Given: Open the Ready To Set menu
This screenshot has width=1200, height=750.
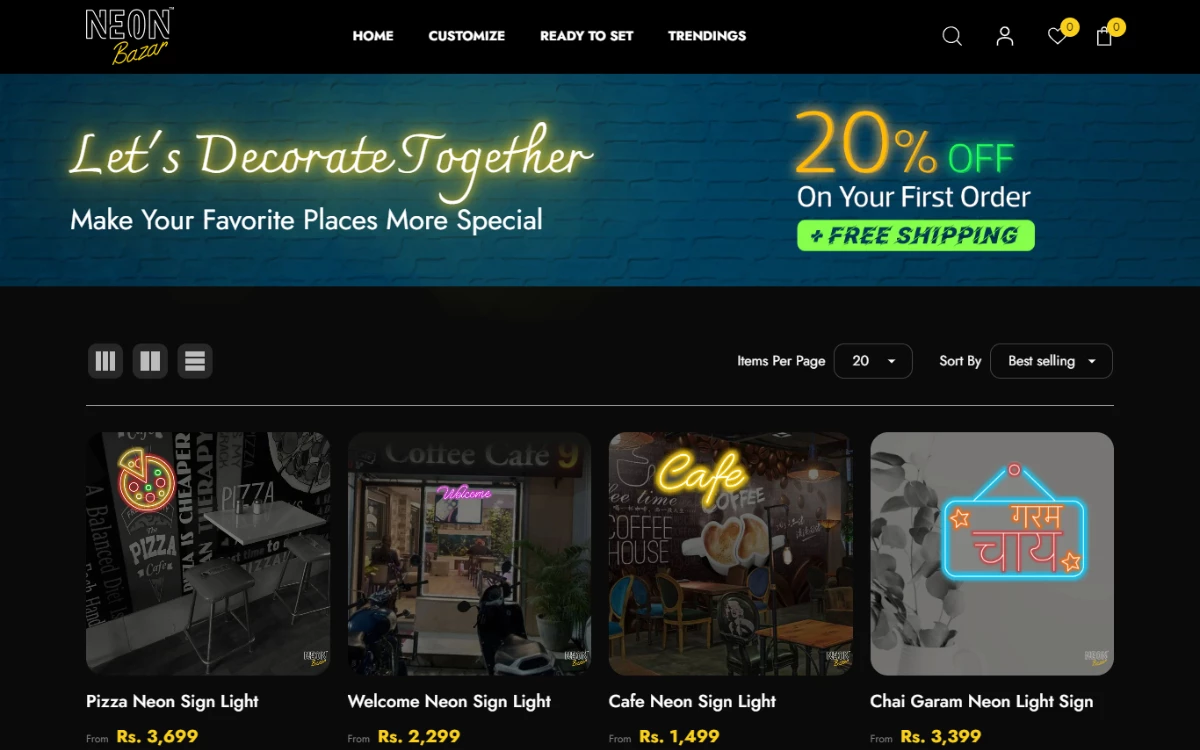Looking at the screenshot, I should pos(587,36).
